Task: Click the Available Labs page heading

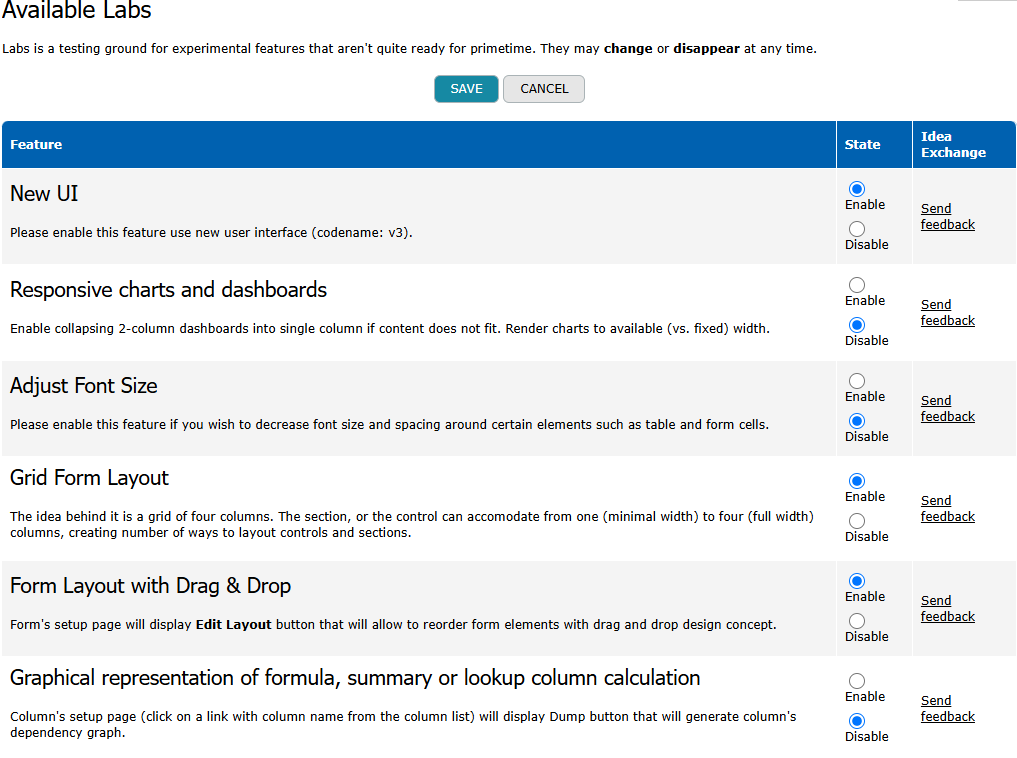Action: coord(77,10)
